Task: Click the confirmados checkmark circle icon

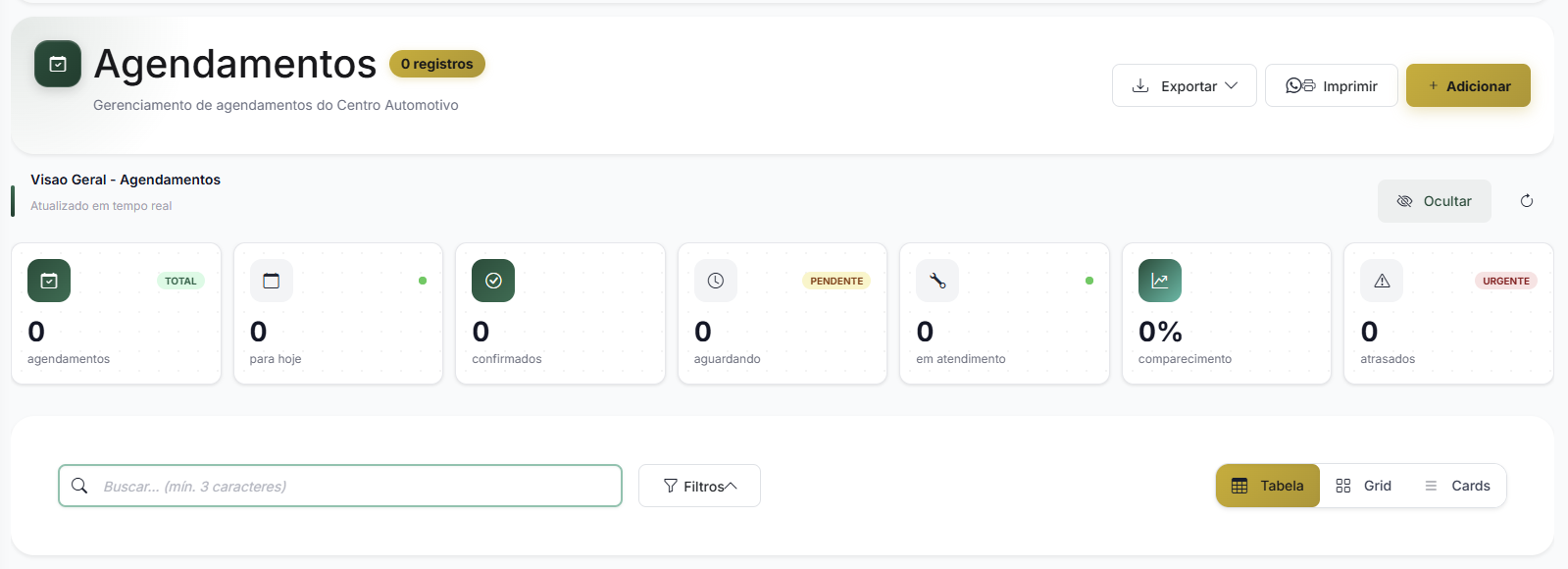Action: (493, 281)
